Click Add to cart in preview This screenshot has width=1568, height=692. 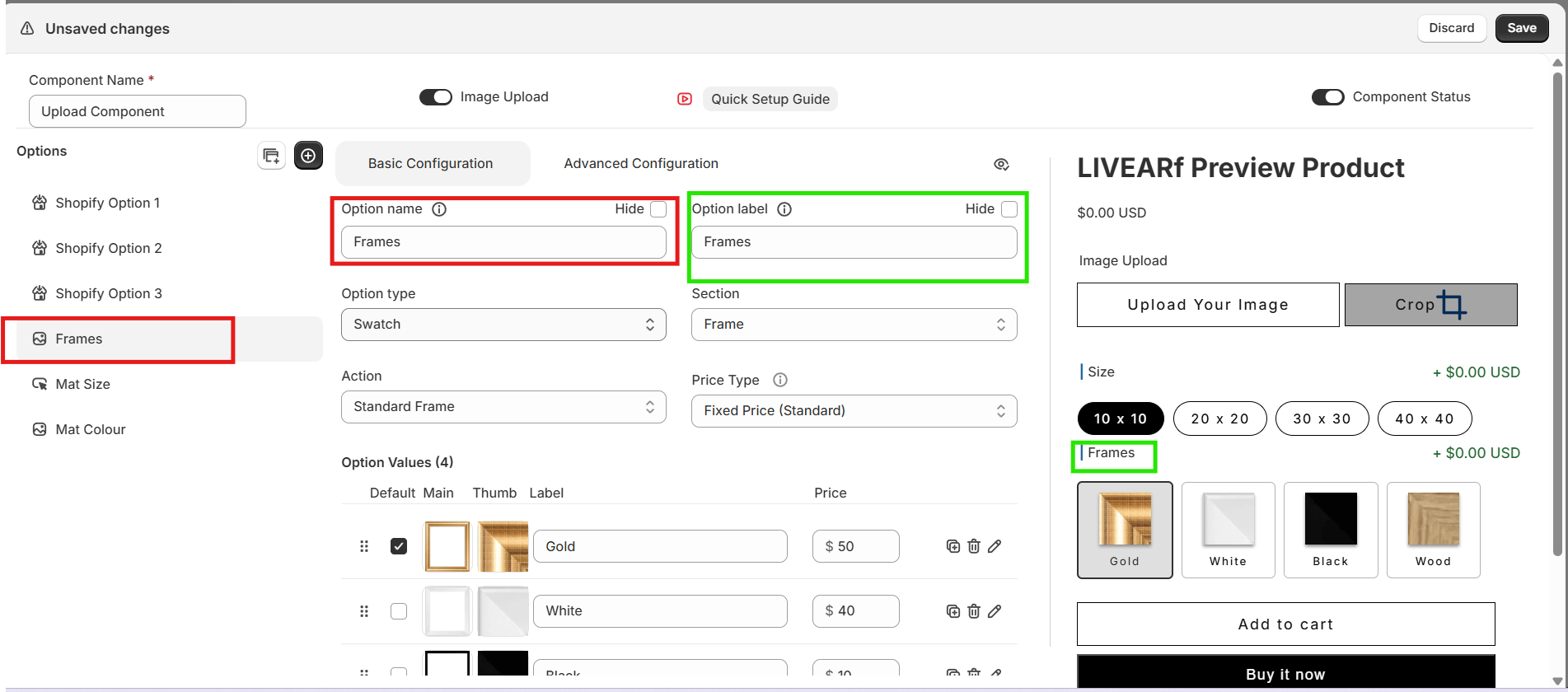(x=1285, y=624)
